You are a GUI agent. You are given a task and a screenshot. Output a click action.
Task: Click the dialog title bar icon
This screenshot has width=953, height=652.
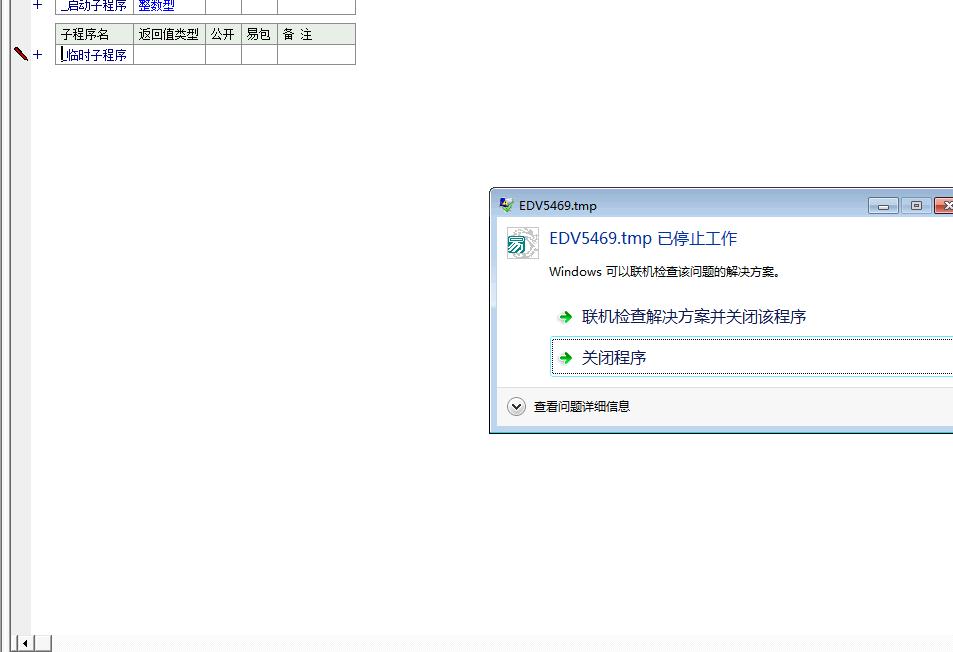[506, 205]
